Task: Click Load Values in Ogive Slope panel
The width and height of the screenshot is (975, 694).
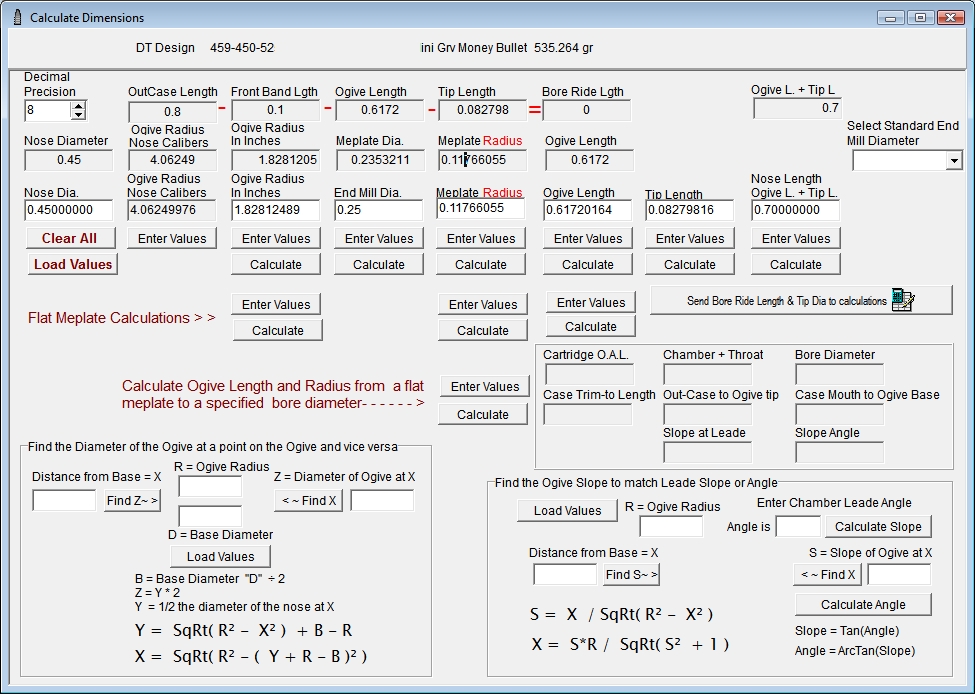Action: pos(567,511)
